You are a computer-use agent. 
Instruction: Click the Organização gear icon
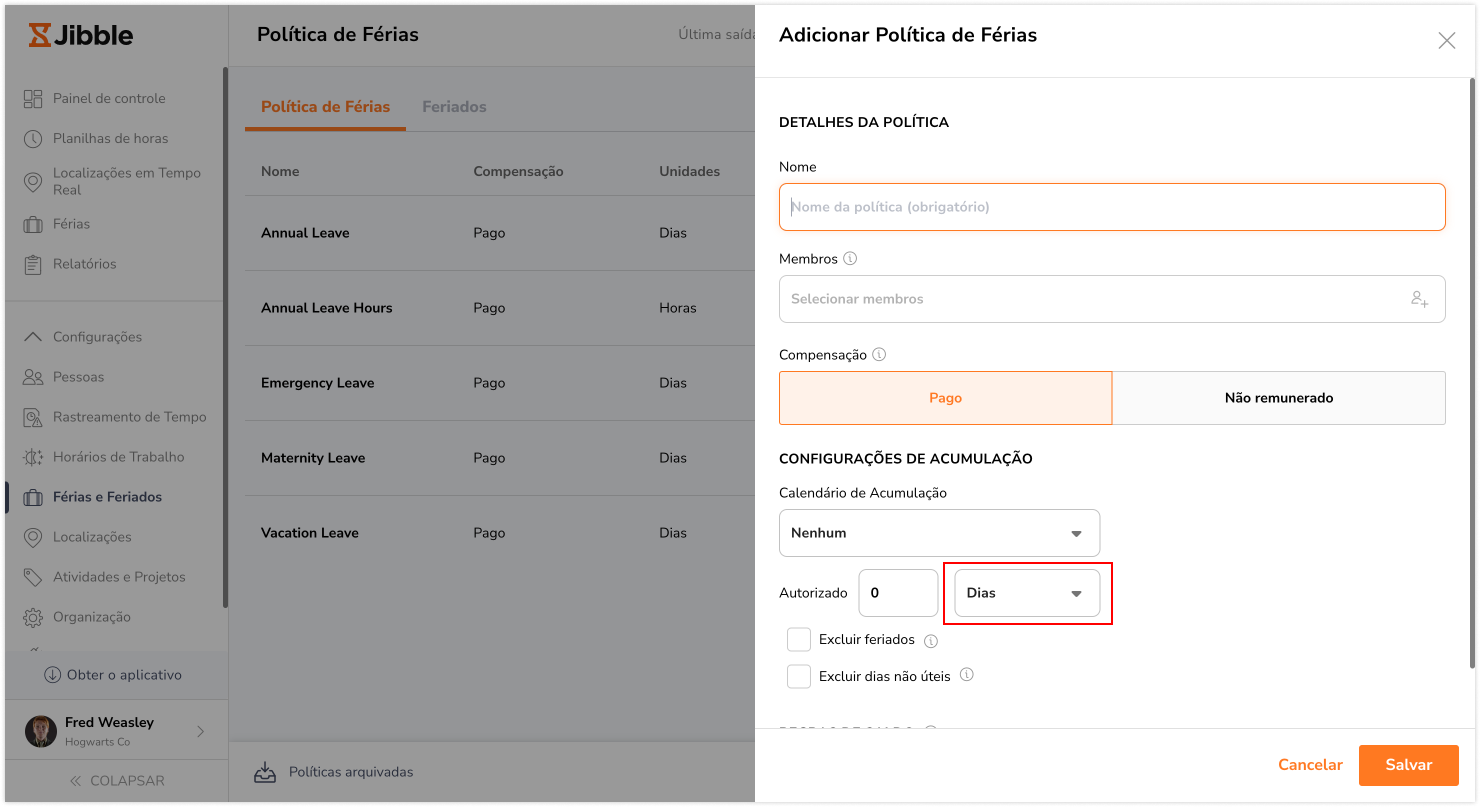tap(33, 617)
